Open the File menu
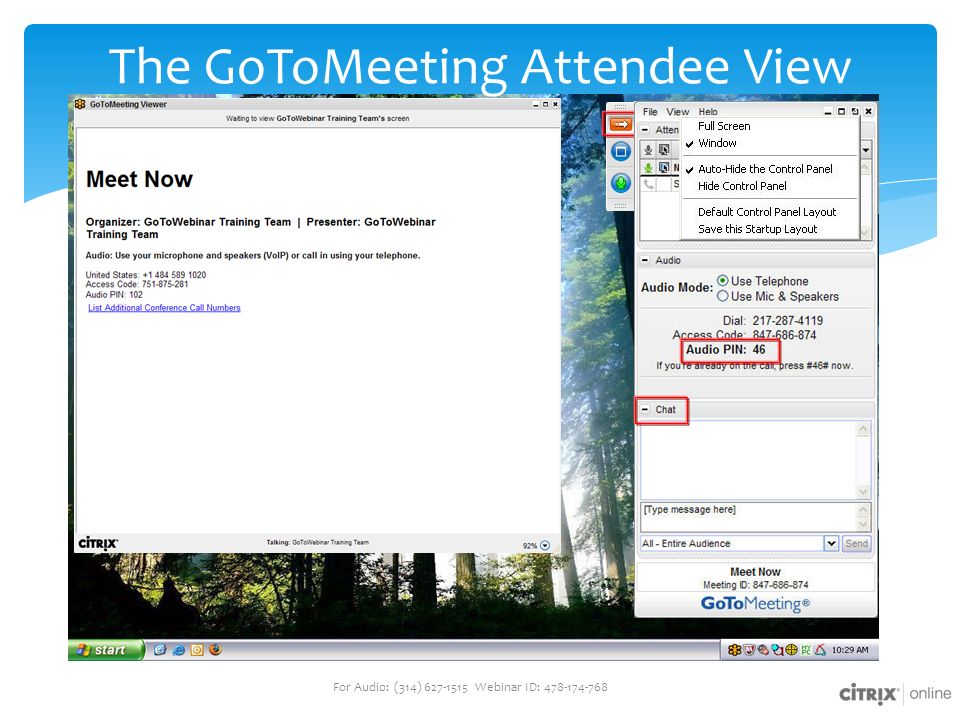The height and width of the screenshot is (720, 960). pos(650,111)
